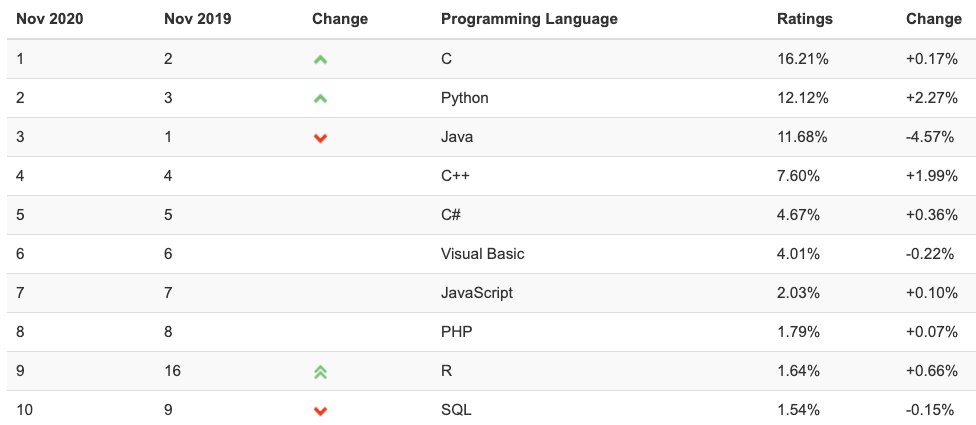Click the Programming Language column header
976x425 pixels.
[x=529, y=19]
